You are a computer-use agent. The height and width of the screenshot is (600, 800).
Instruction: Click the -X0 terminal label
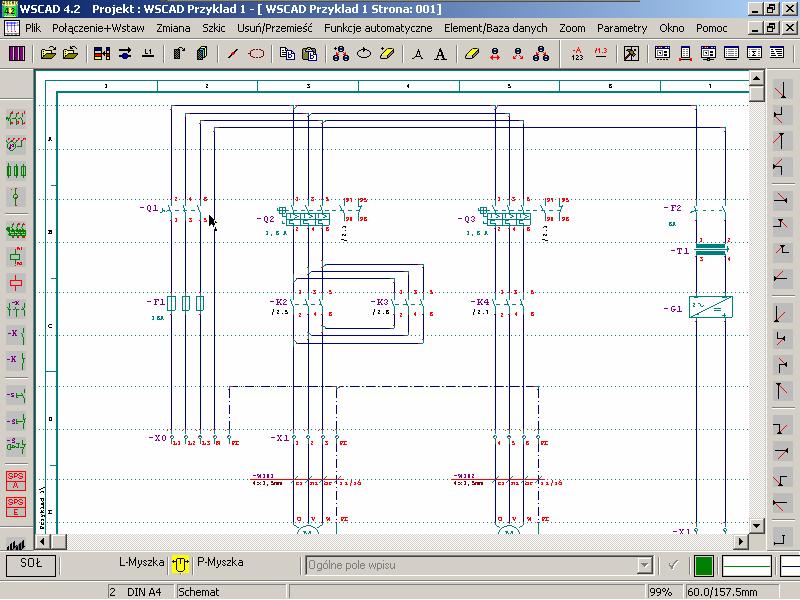(157, 438)
